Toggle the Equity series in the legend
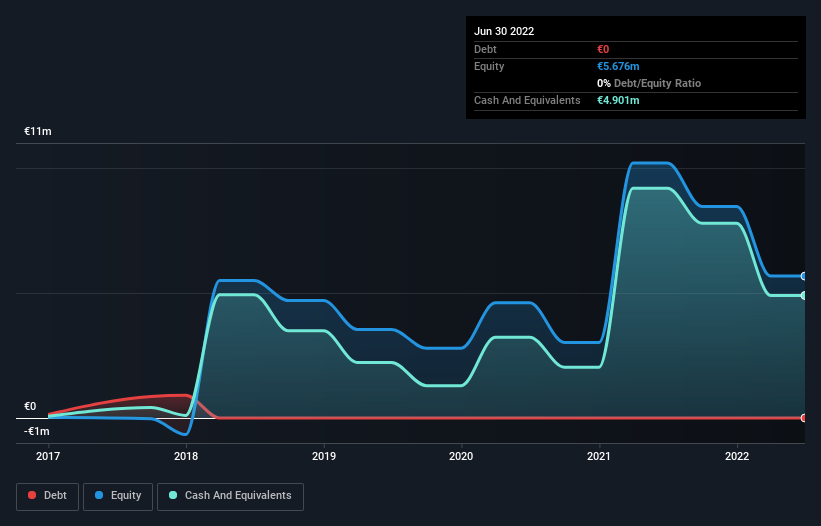The height and width of the screenshot is (526, 821). (x=118, y=496)
